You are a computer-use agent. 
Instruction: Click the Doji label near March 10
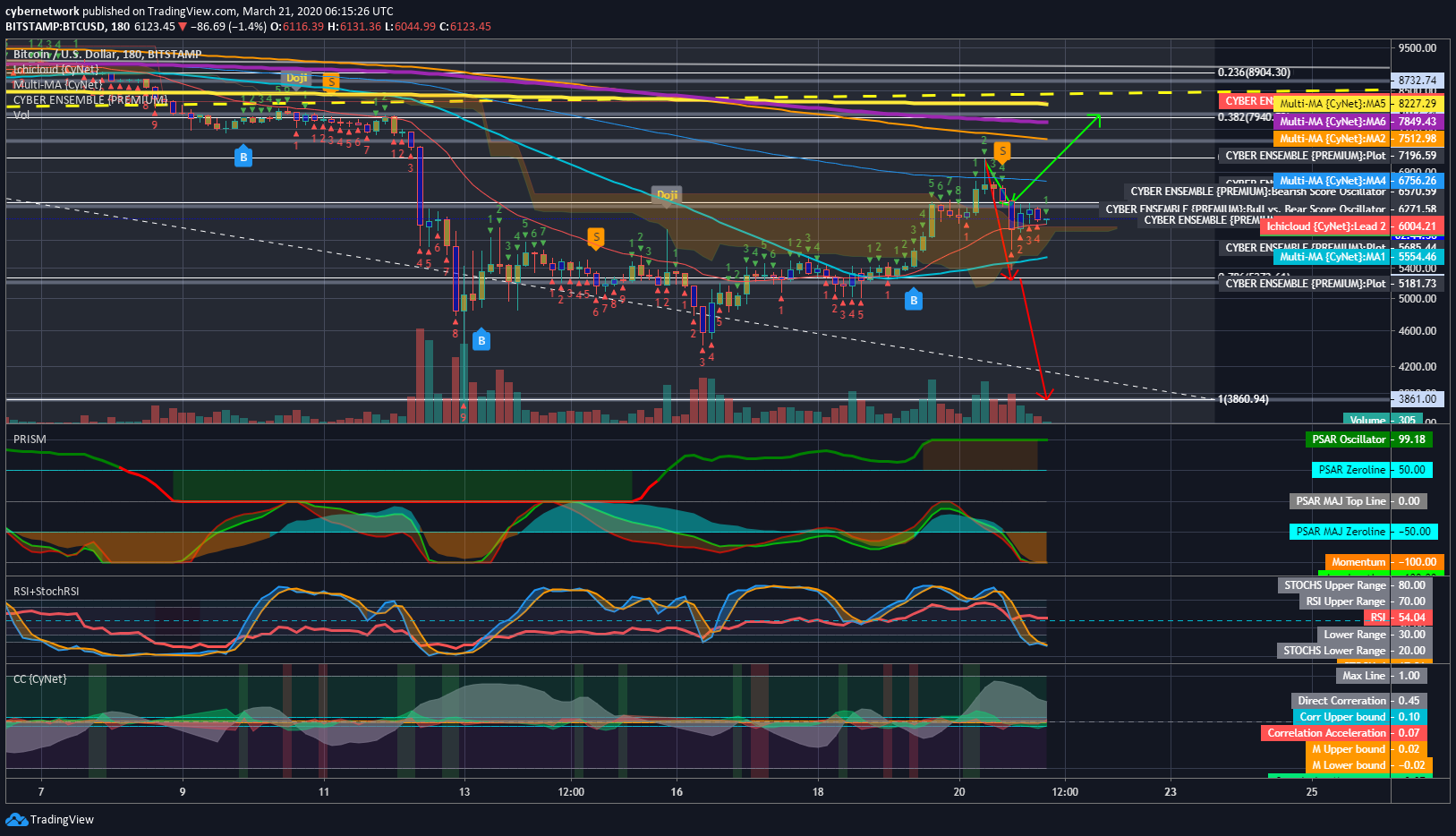coord(297,79)
